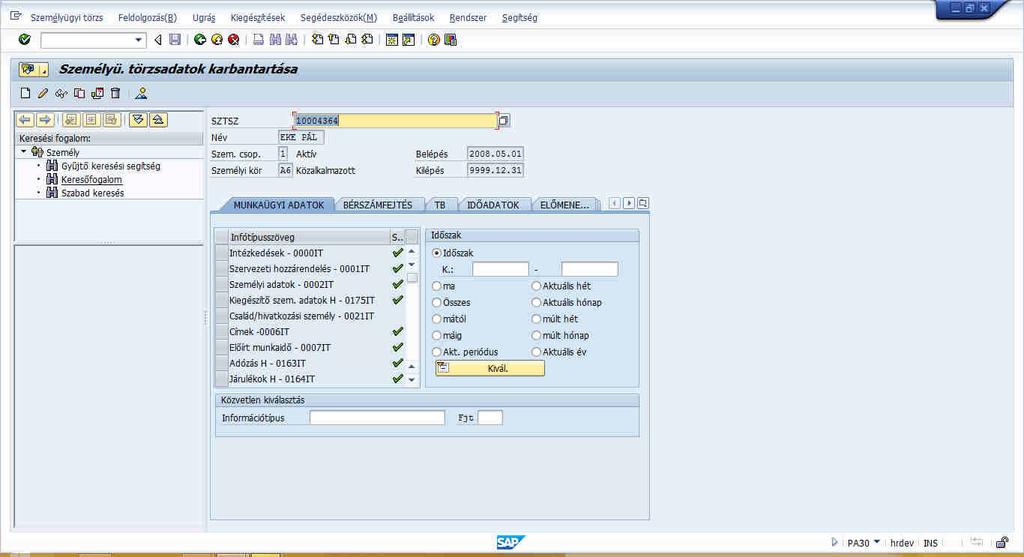Select the Adózás H - 0163IT row

point(310,363)
